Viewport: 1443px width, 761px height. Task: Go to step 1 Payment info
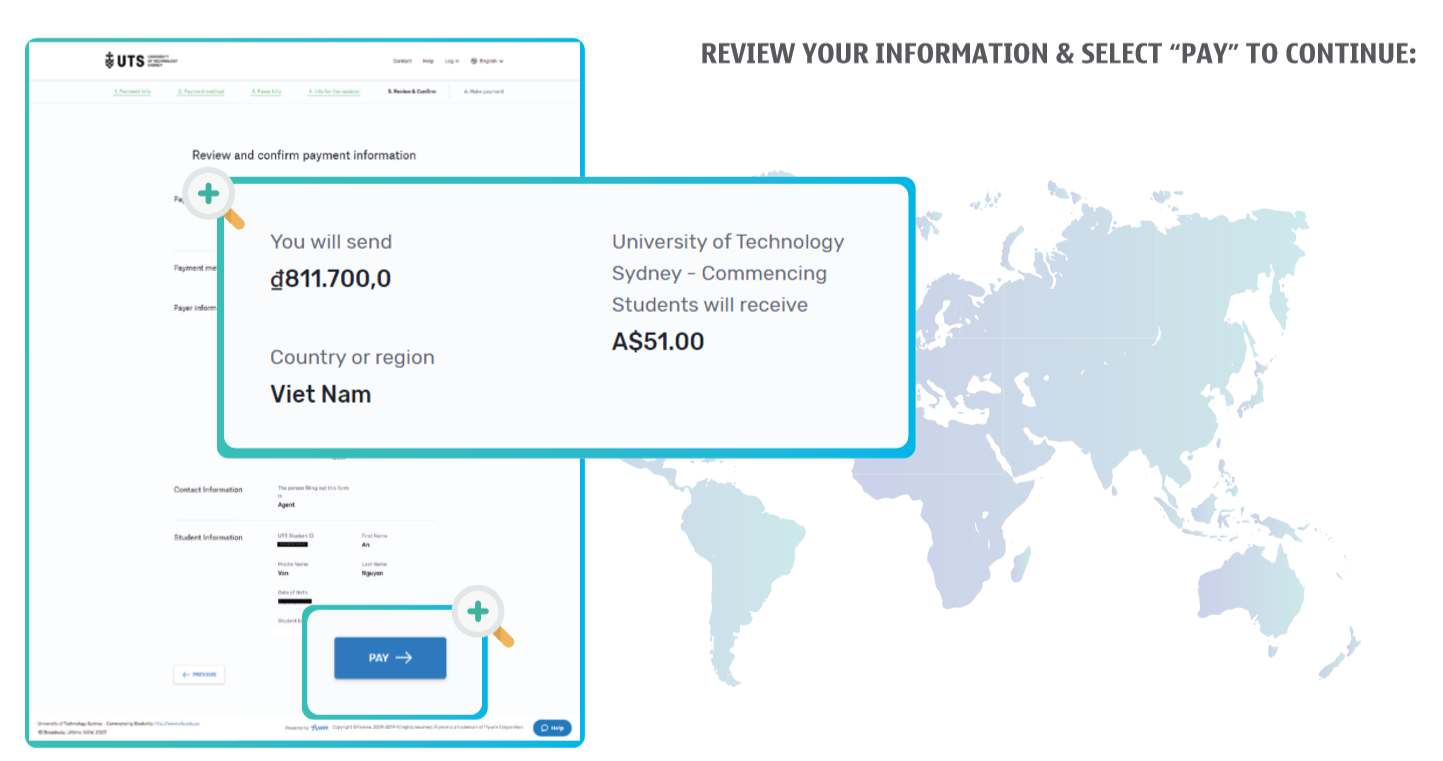pos(132,91)
